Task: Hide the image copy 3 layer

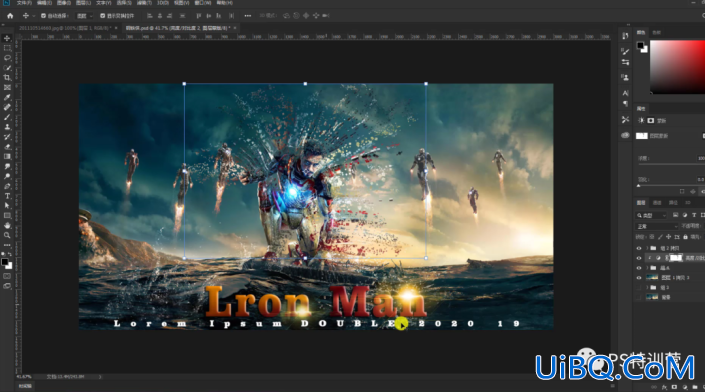Action: 639,278
